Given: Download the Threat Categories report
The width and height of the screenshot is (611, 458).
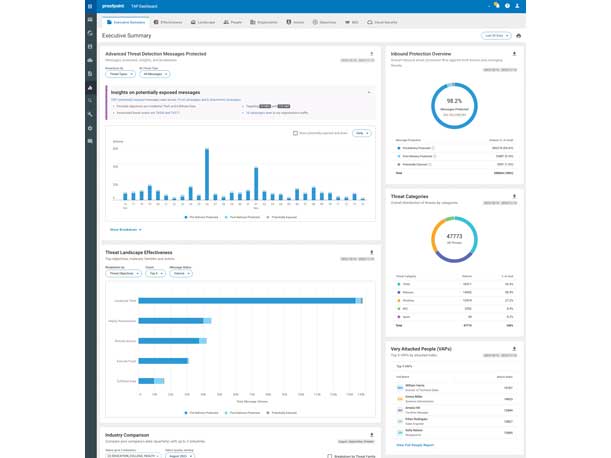Looking at the screenshot, I should coord(514,198).
